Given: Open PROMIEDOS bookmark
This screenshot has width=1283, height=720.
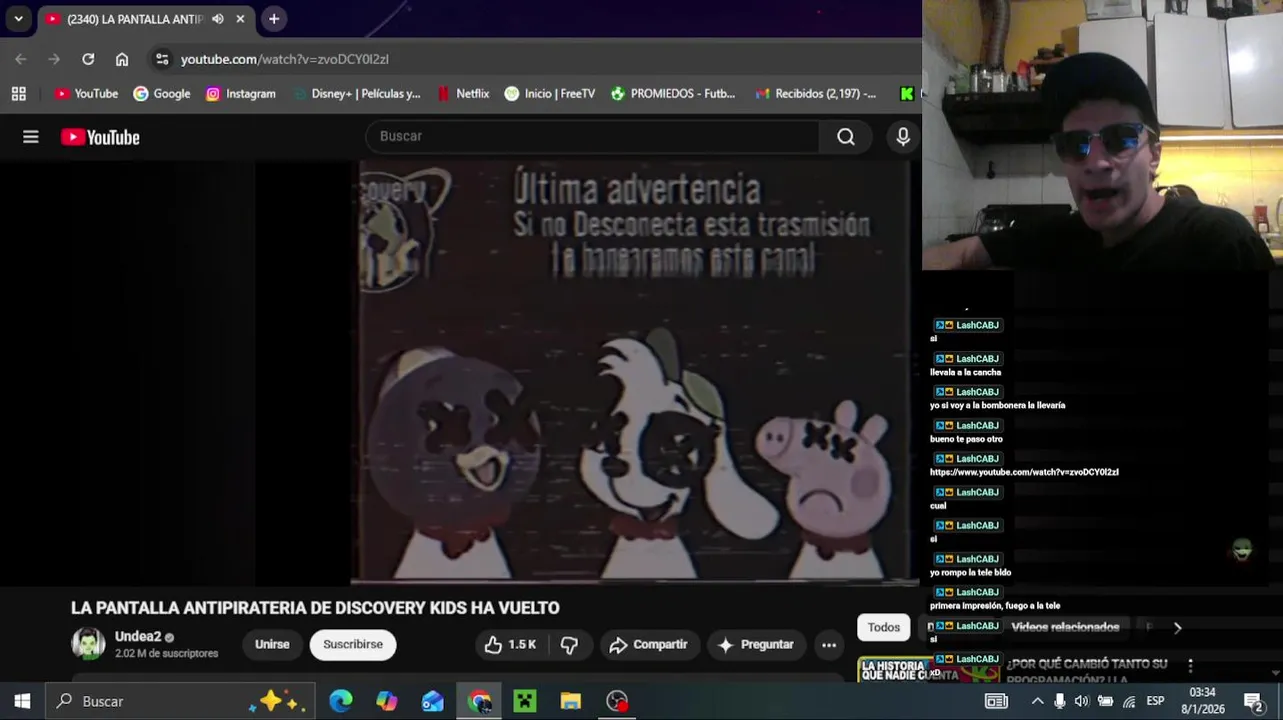Looking at the screenshot, I should pyautogui.click(x=672, y=93).
